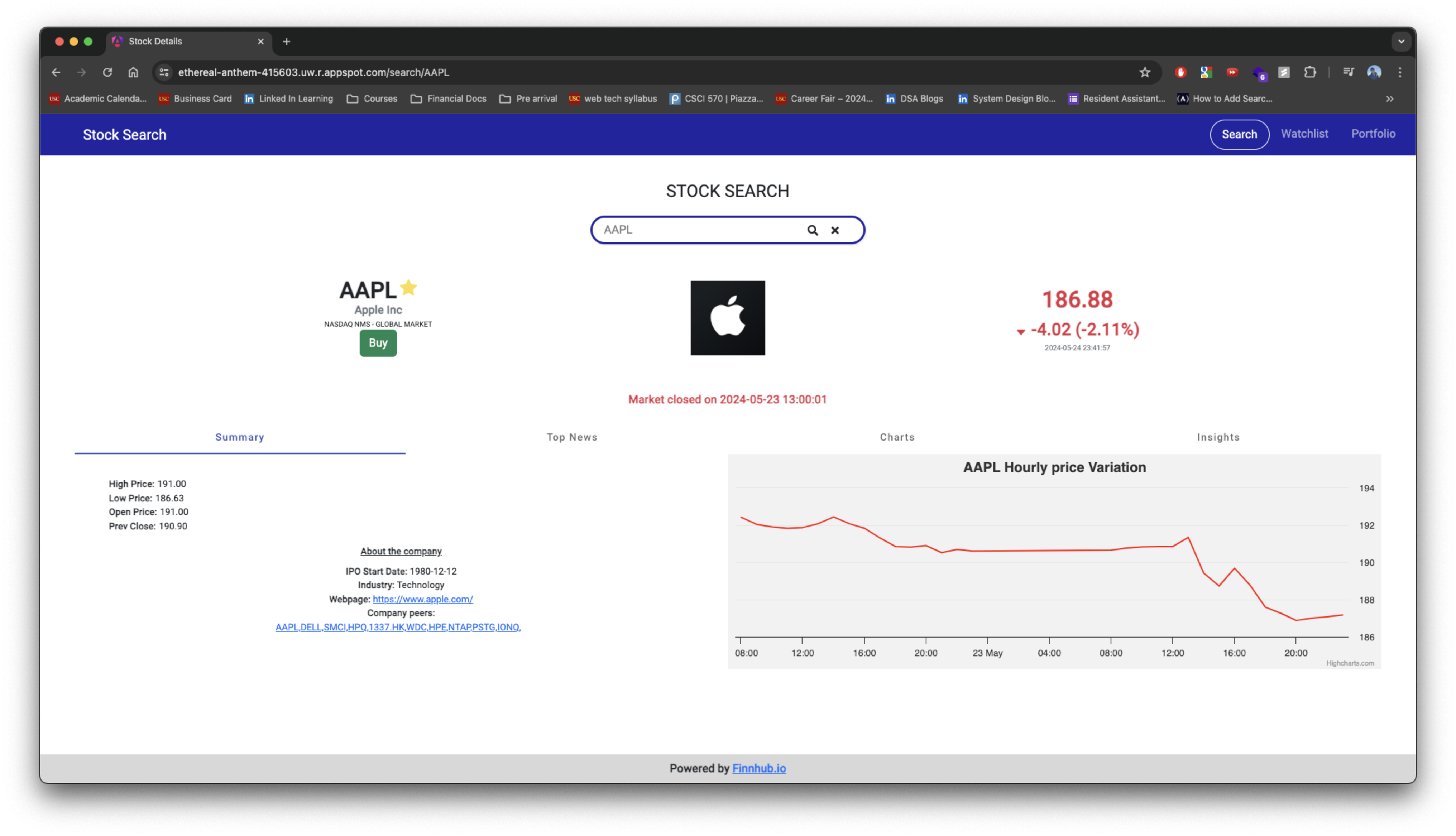Open the Resident Assistant bookmark
Image resolution: width=1456 pixels, height=836 pixels.
(1117, 99)
